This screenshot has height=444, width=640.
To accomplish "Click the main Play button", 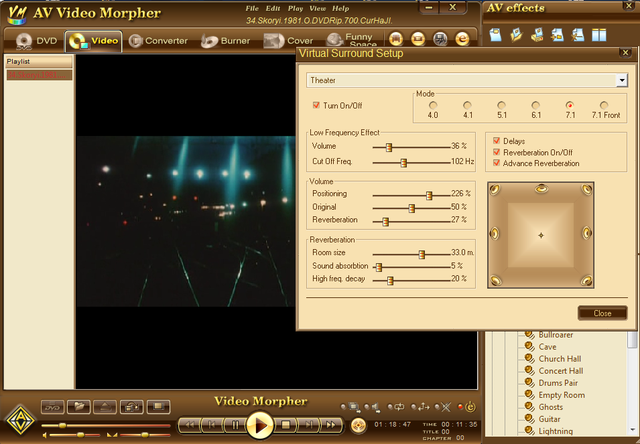I will coord(259,425).
